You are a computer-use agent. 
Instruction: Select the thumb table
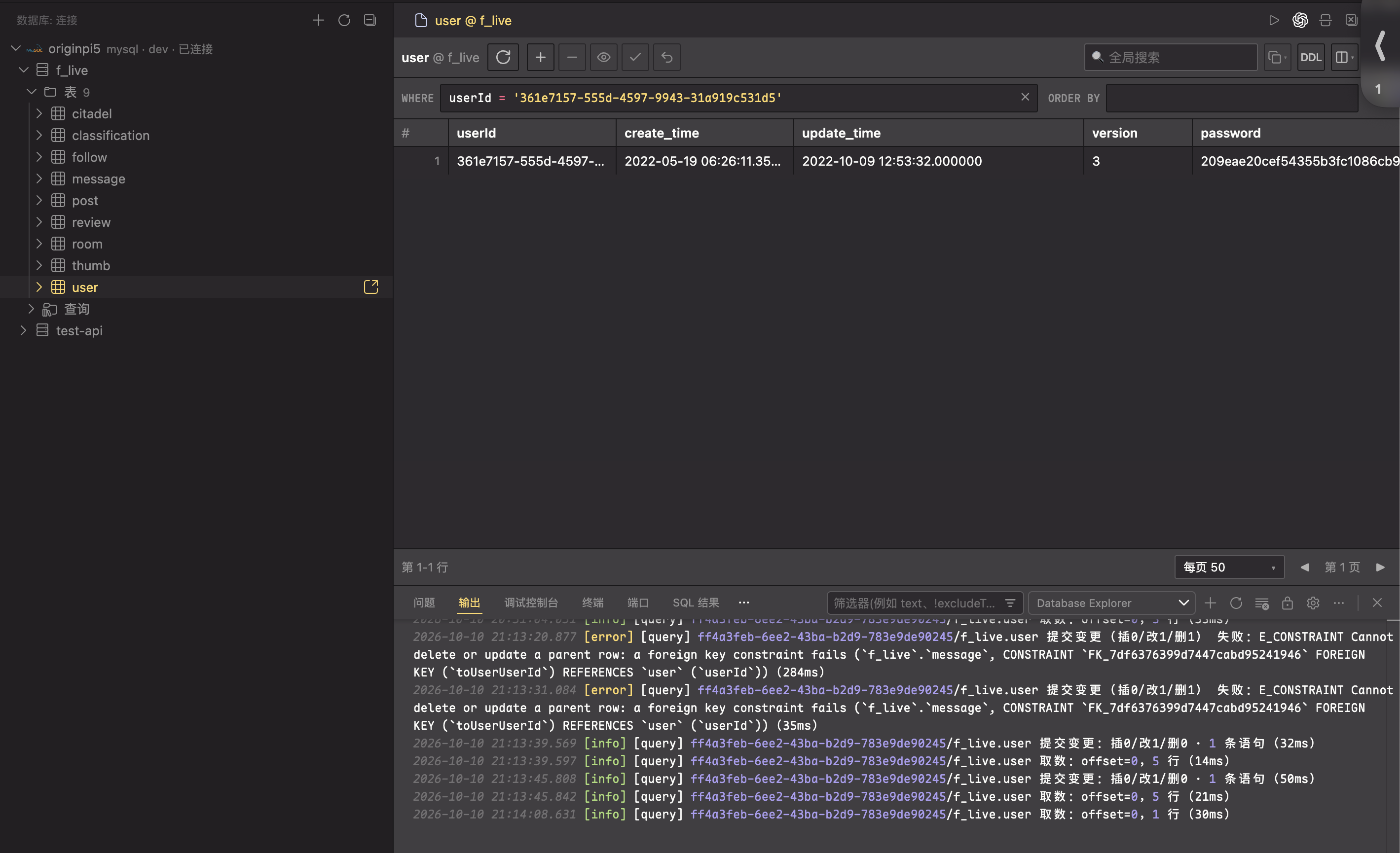(91, 265)
